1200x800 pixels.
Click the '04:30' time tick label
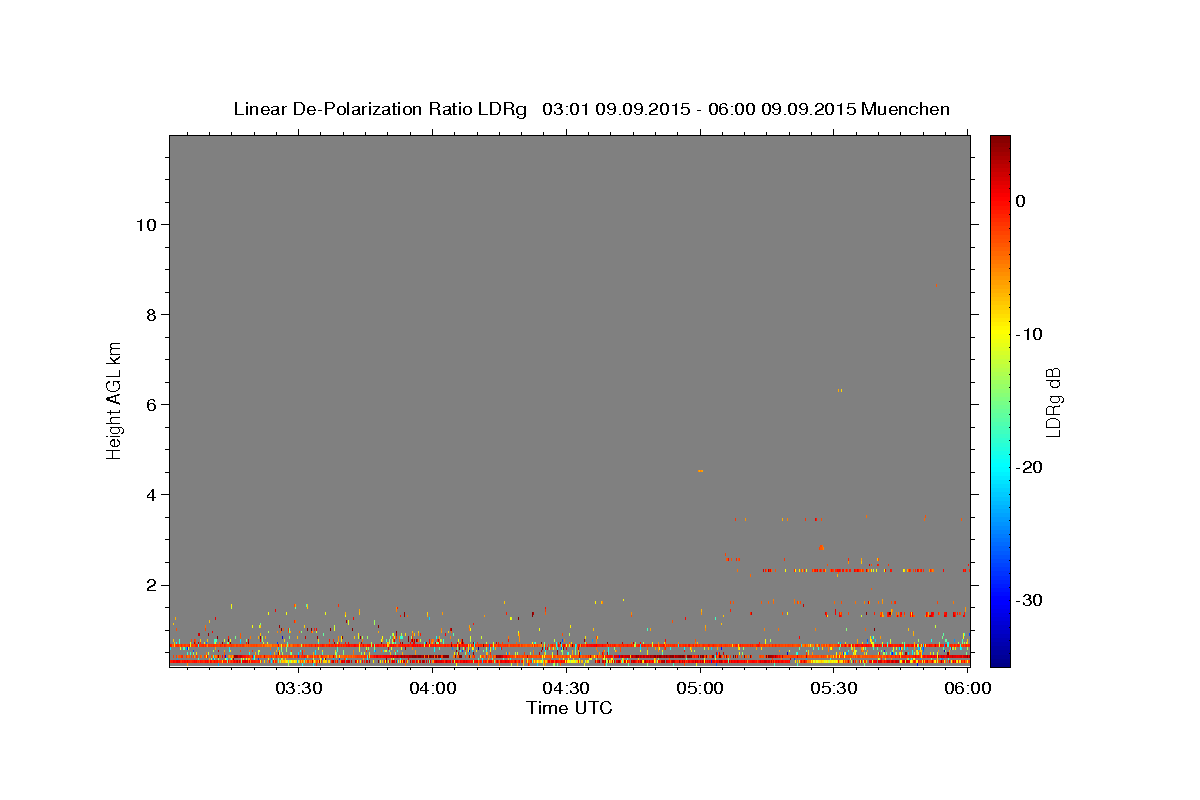pyautogui.click(x=566, y=688)
